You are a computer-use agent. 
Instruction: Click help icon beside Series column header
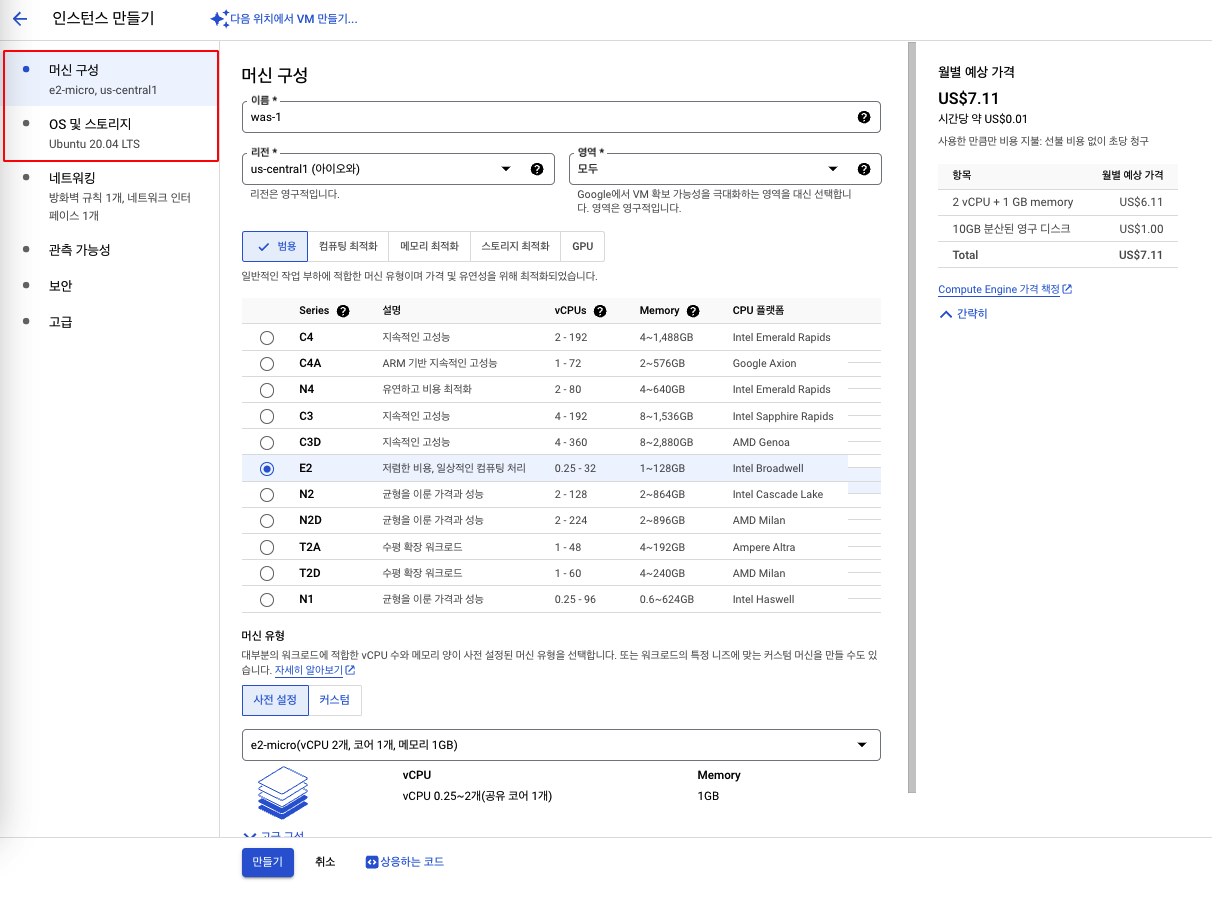tap(343, 311)
